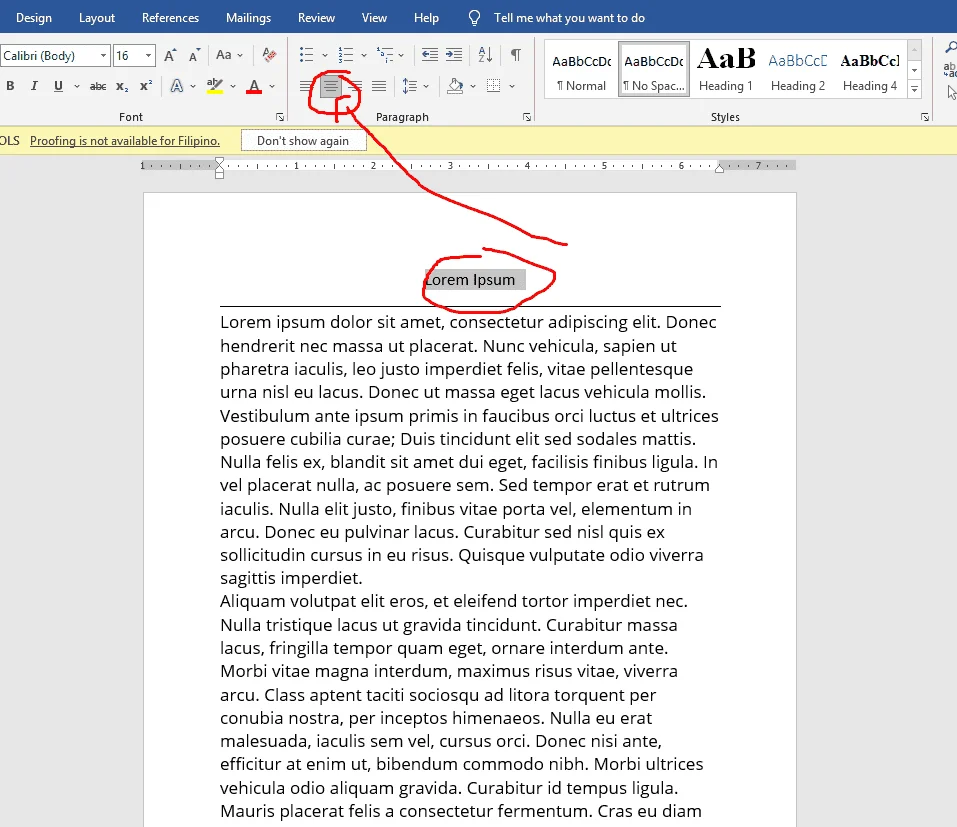Click Clear All Formatting icon
The width and height of the screenshot is (957, 827).
click(x=269, y=55)
